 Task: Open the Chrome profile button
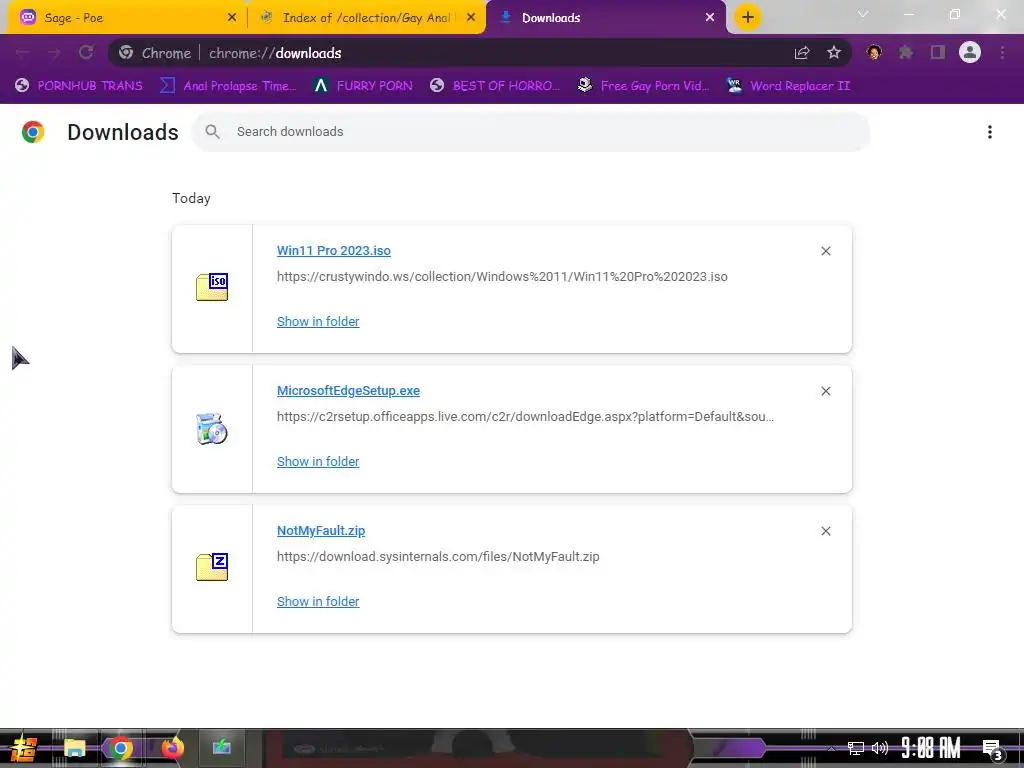[x=970, y=52]
